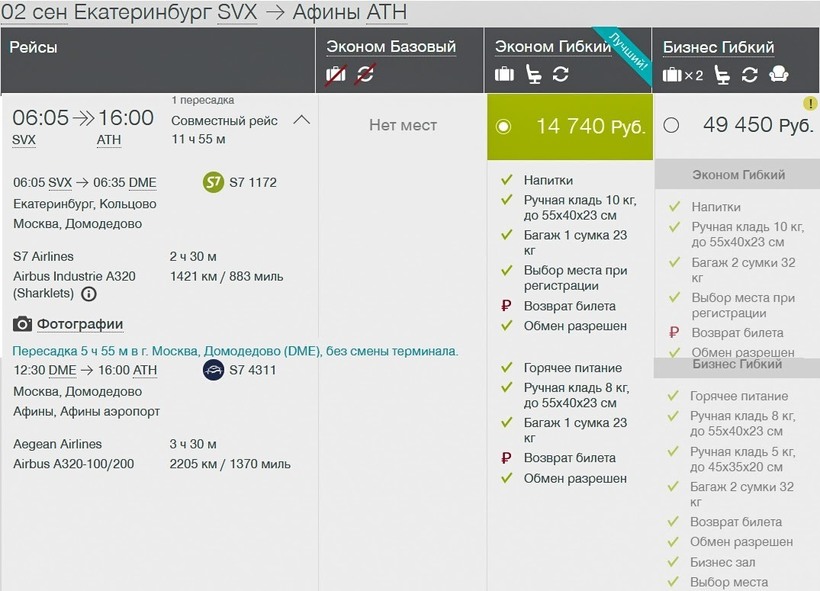Collapse the flight details chevron
820x591 pixels.
coord(302,120)
